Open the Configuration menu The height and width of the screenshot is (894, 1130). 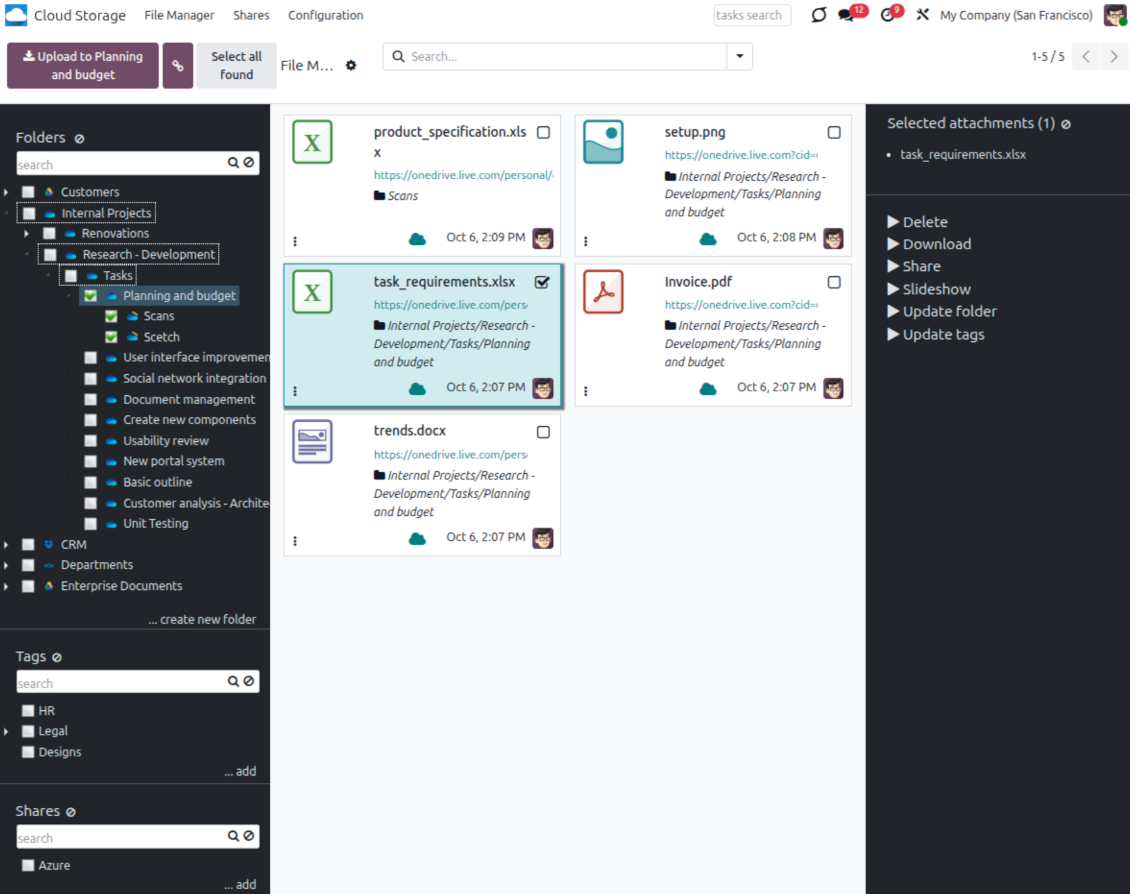(325, 16)
